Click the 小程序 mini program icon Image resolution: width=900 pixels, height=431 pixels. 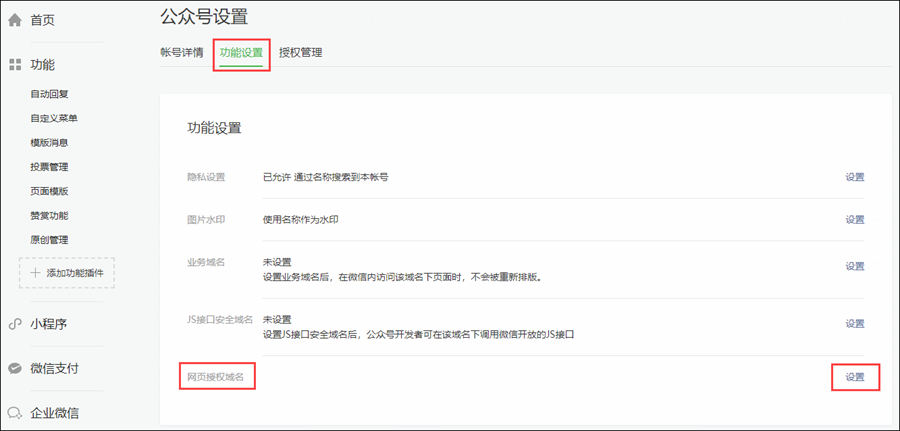(x=15, y=324)
